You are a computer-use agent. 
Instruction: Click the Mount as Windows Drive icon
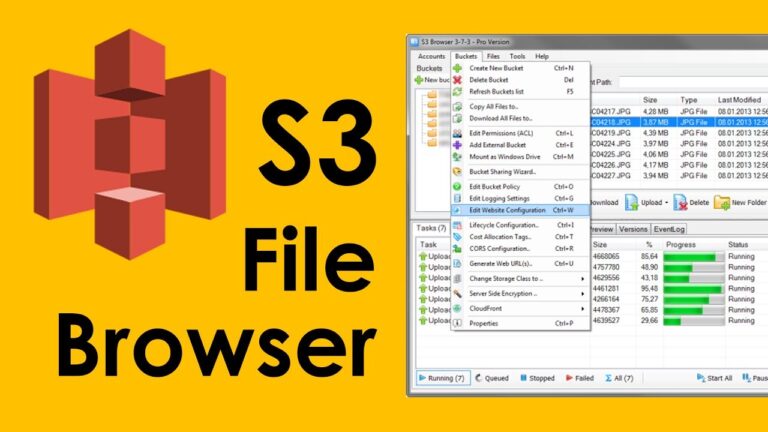(x=457, y=157)
